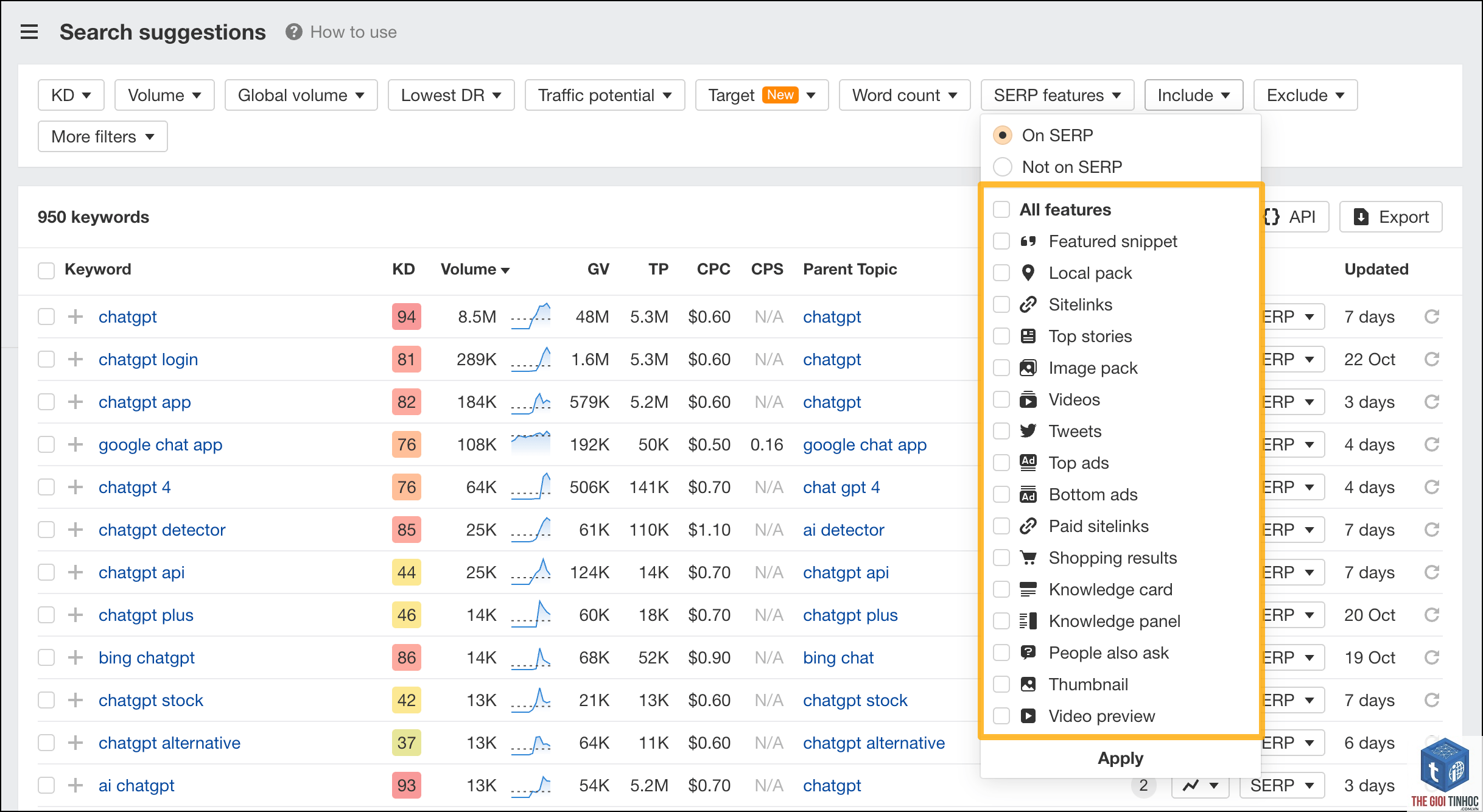The width and height of the screenshot is (1483, 812).
Task: Click the Top ads icon
Action: coord(1028,463)
